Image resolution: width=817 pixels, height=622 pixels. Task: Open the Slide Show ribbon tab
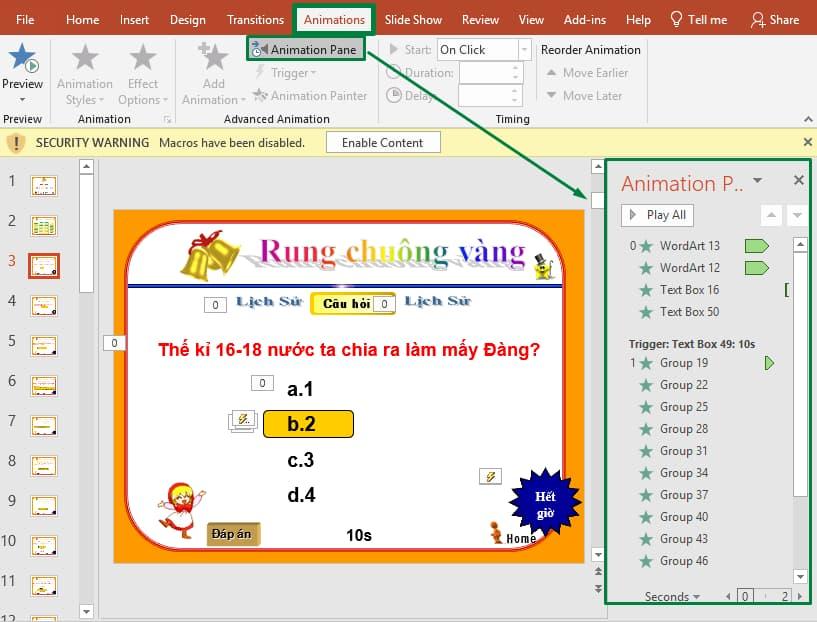412,18
